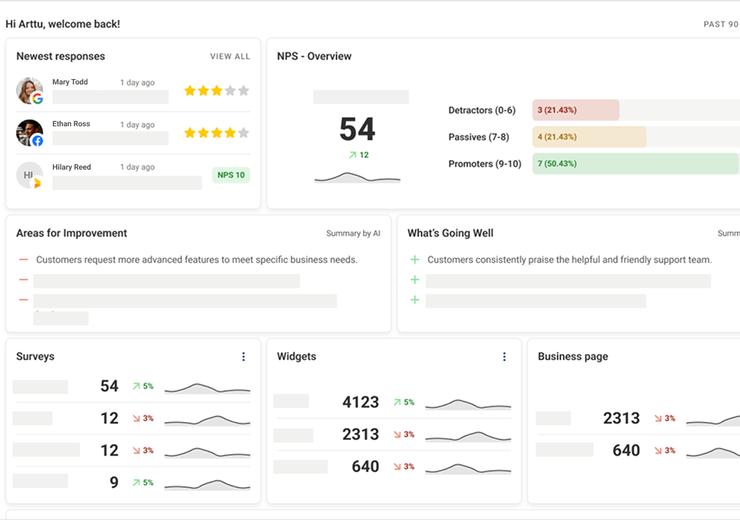Viewport: 740px width, 520px height.
Task: Open the Widgets card three-dot menu
Action: click(x=504, y=357)
